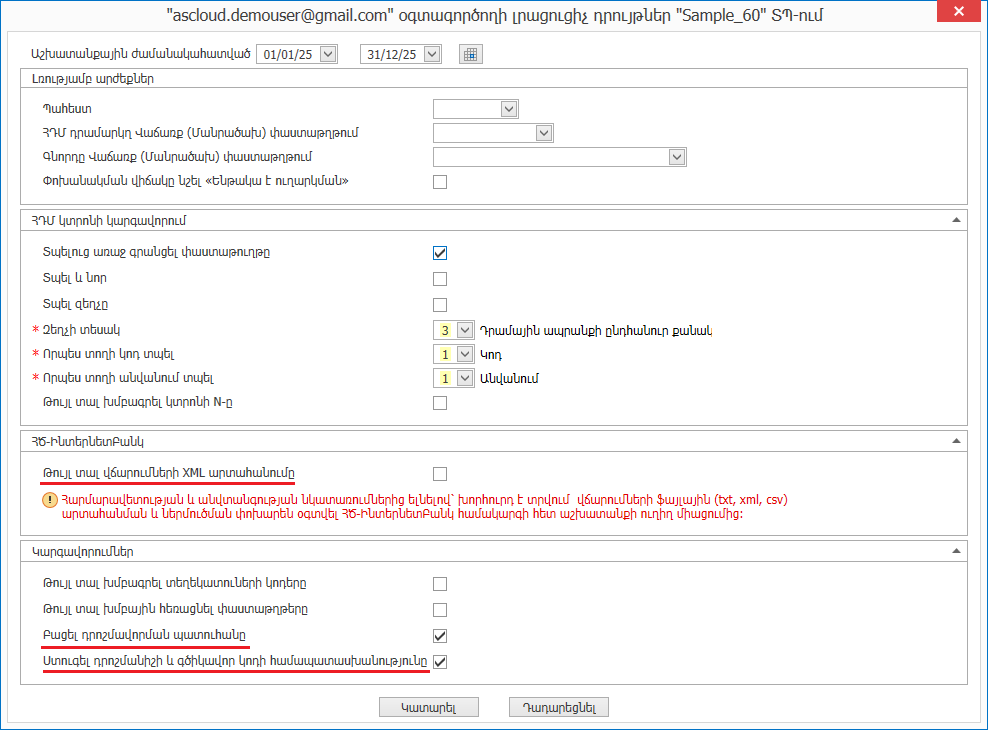The image size is (988, 730).
Task: Click the Դադարեցնել button
Action: (559, 707)
